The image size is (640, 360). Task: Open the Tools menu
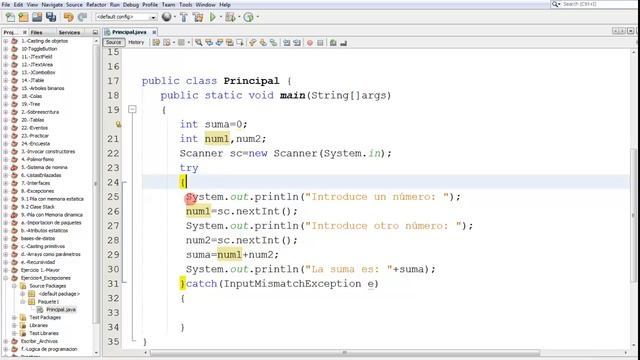pos(185,4)
